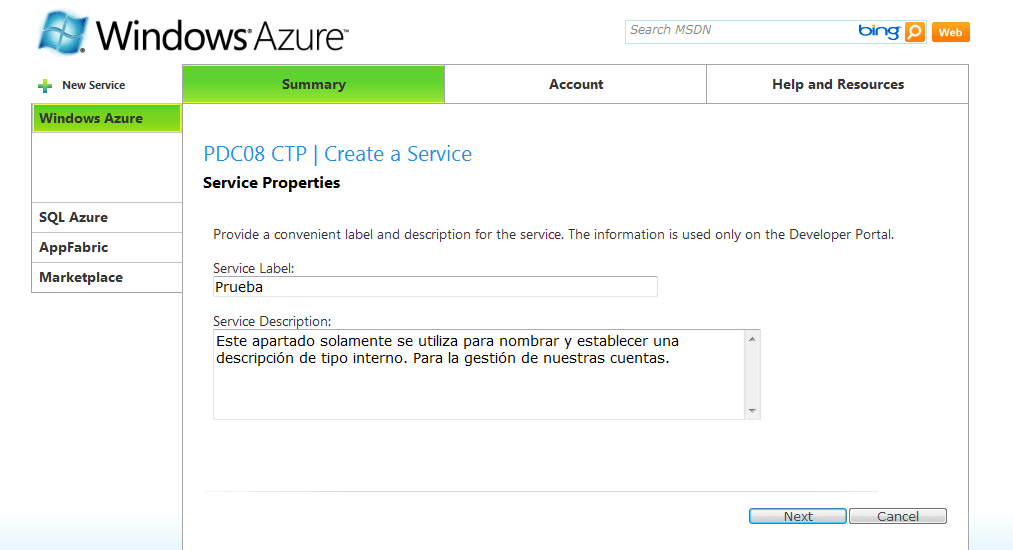
Task: Click the New Service link
Action: pos(94,85)
